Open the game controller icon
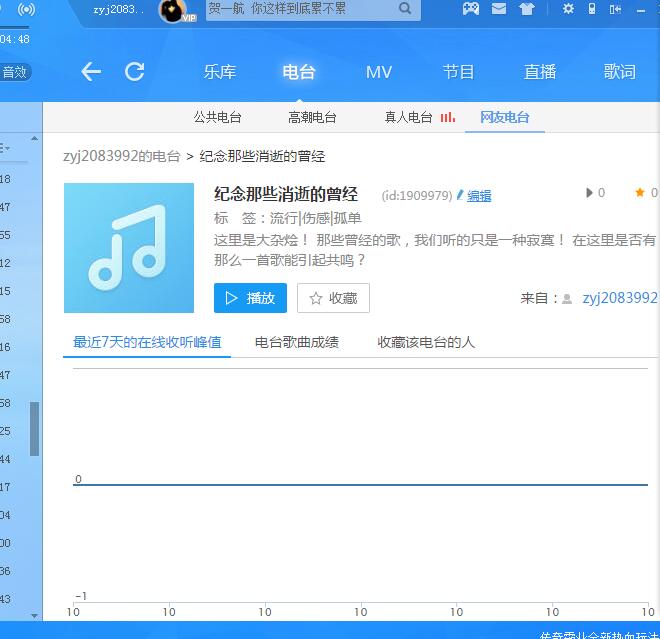 pyautogui.click(x=471, y=8)
